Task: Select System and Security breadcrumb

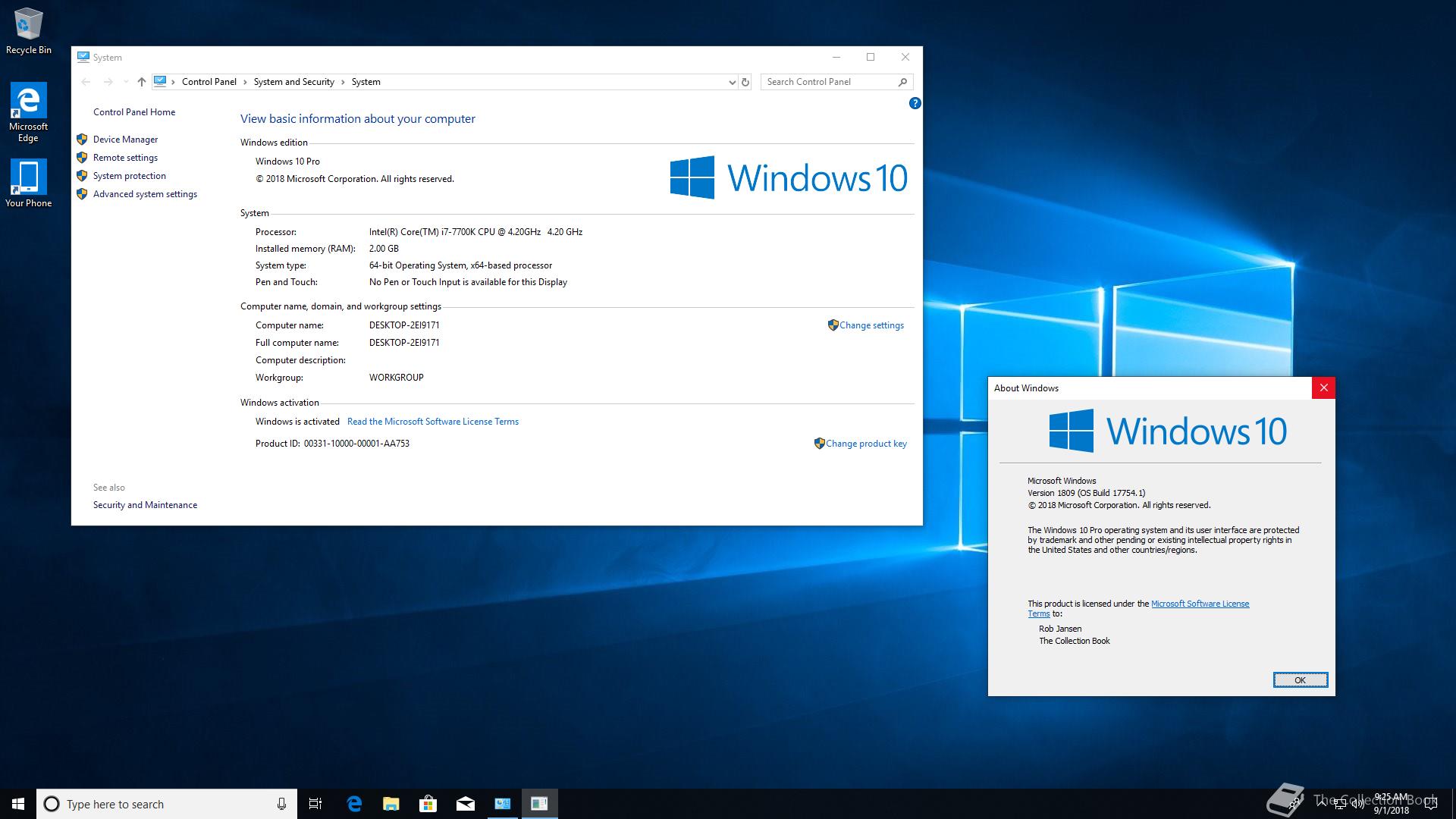Action: (x=293, y=82)
